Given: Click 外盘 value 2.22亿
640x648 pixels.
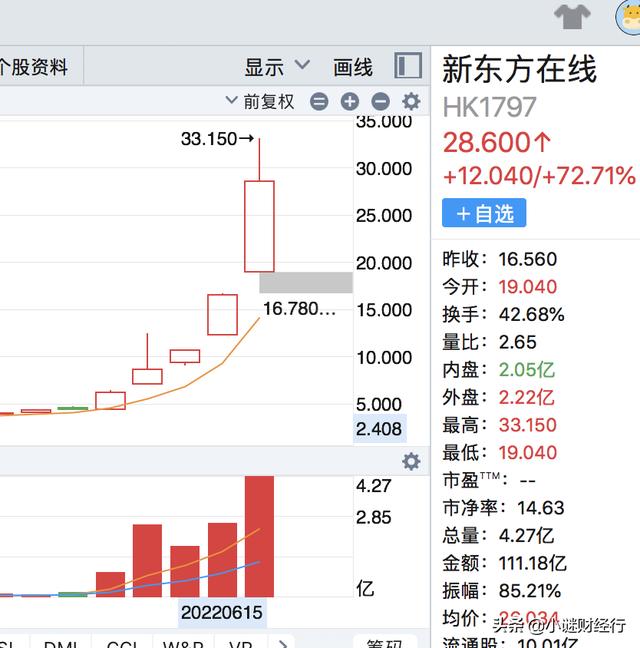Looking at the screenshot, I should click(x=526, y=398).
